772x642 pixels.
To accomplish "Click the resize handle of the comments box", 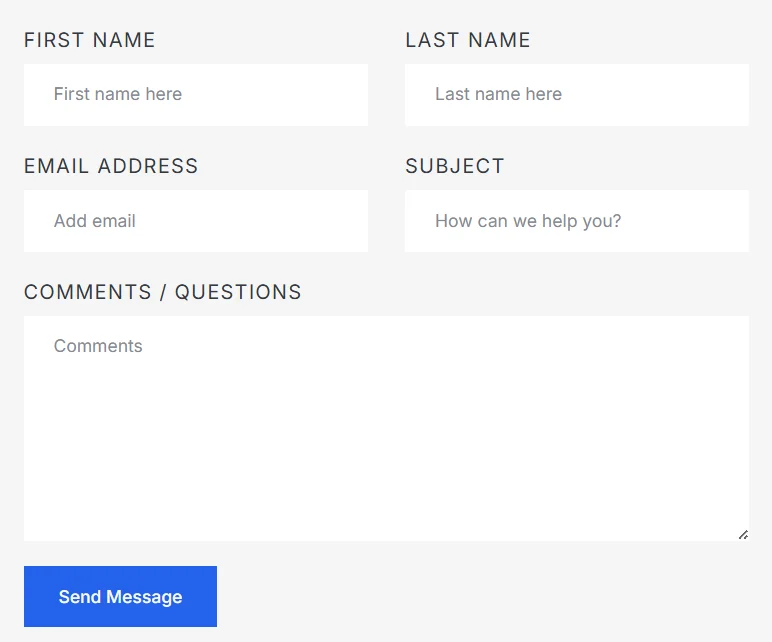I will [x=743, y=535].
